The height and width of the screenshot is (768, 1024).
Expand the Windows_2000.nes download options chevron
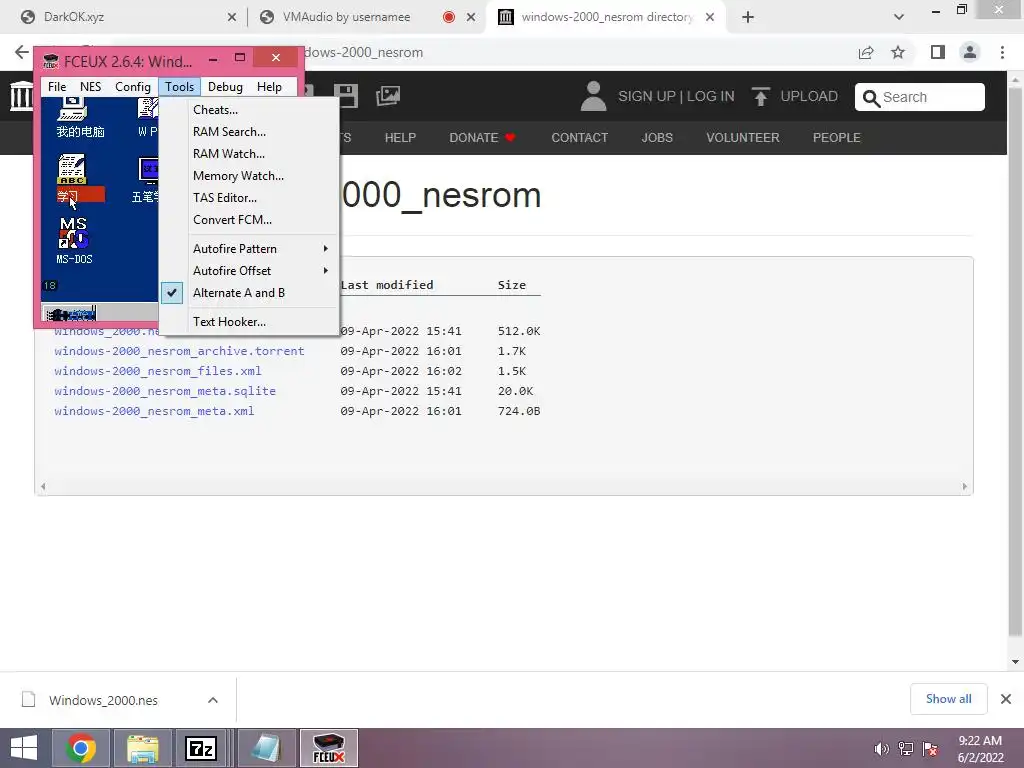click(213, 700)
